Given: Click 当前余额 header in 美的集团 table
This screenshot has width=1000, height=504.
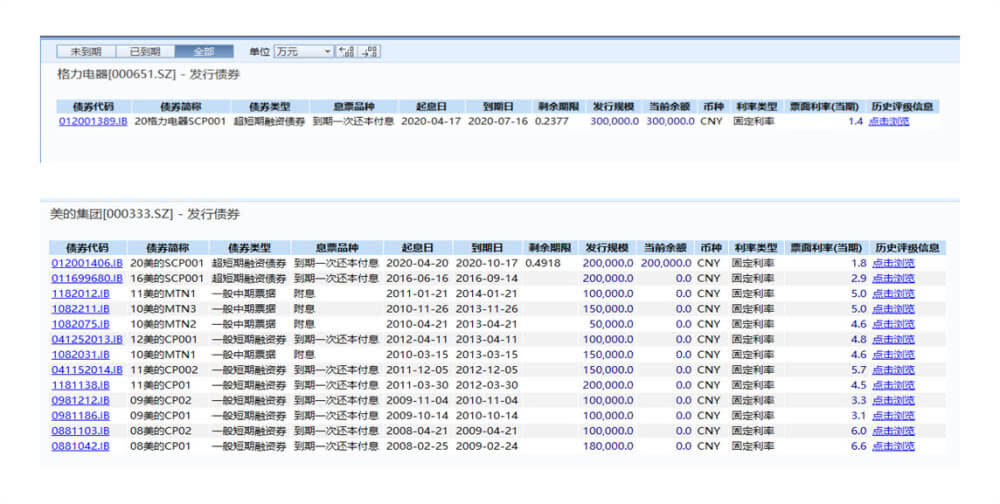Looking at the screenshot, I should pos(665,248).
